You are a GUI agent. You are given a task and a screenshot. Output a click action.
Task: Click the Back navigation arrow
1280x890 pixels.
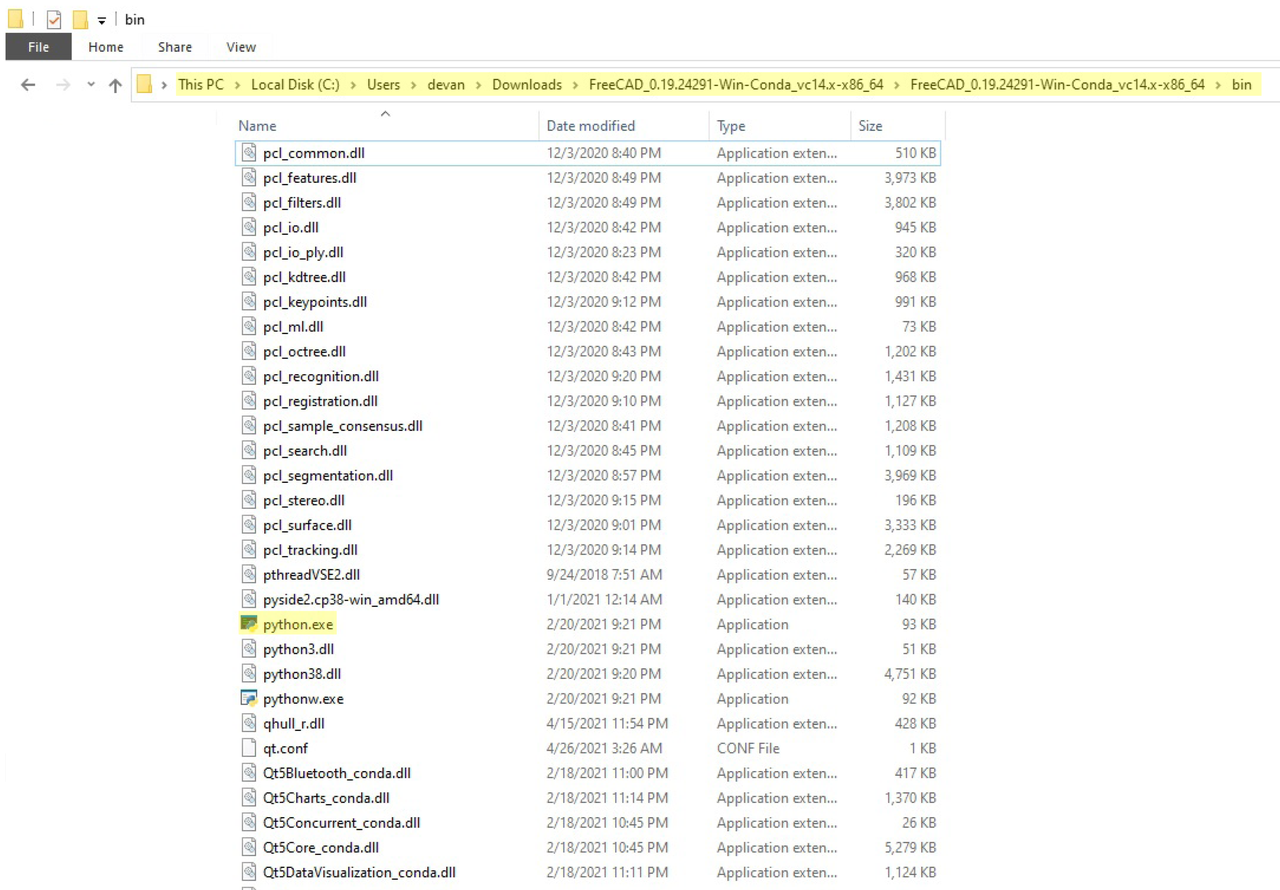pos(28,85)
